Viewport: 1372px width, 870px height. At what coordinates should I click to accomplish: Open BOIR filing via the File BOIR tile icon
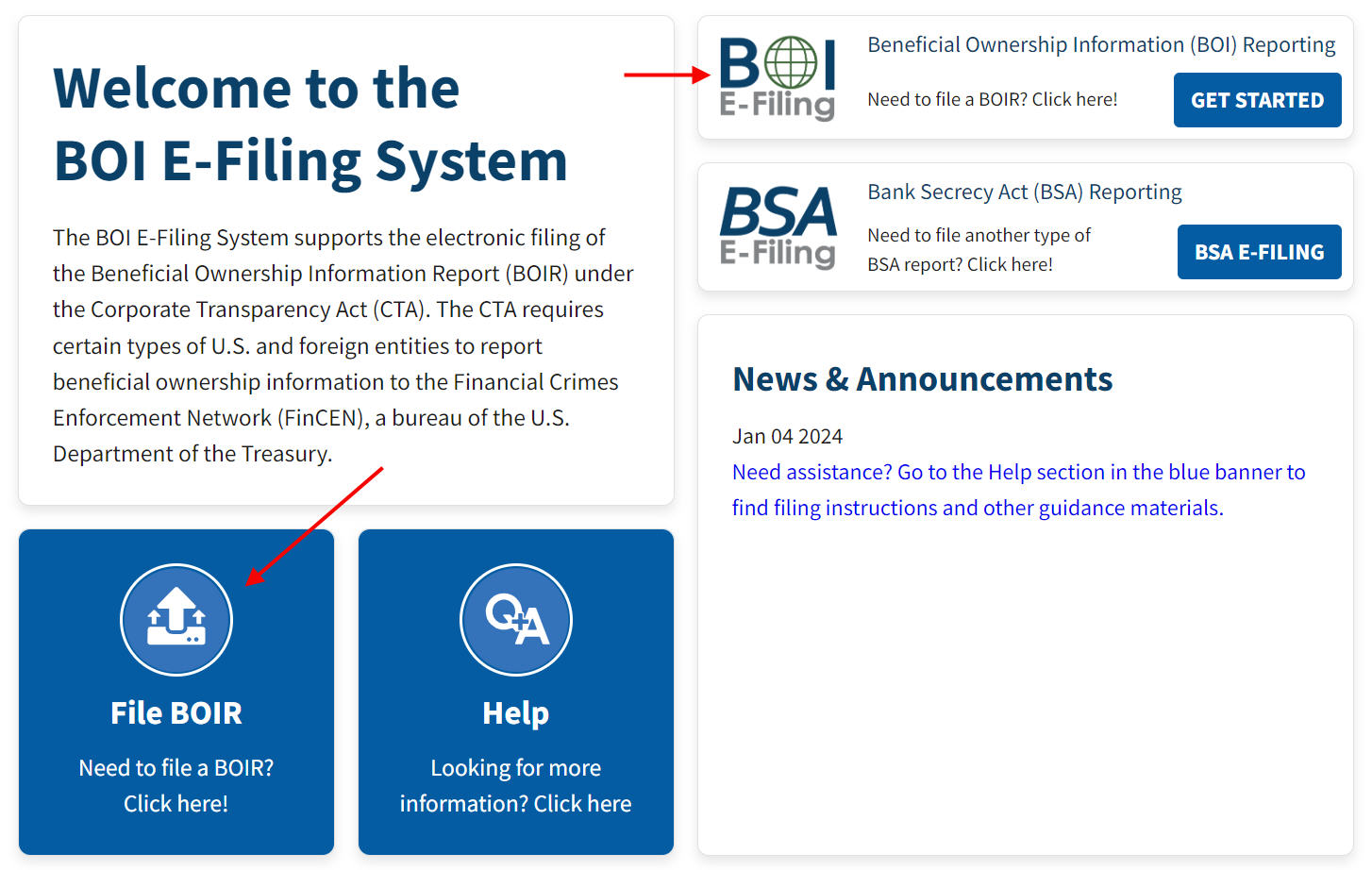tap(176, 619)
